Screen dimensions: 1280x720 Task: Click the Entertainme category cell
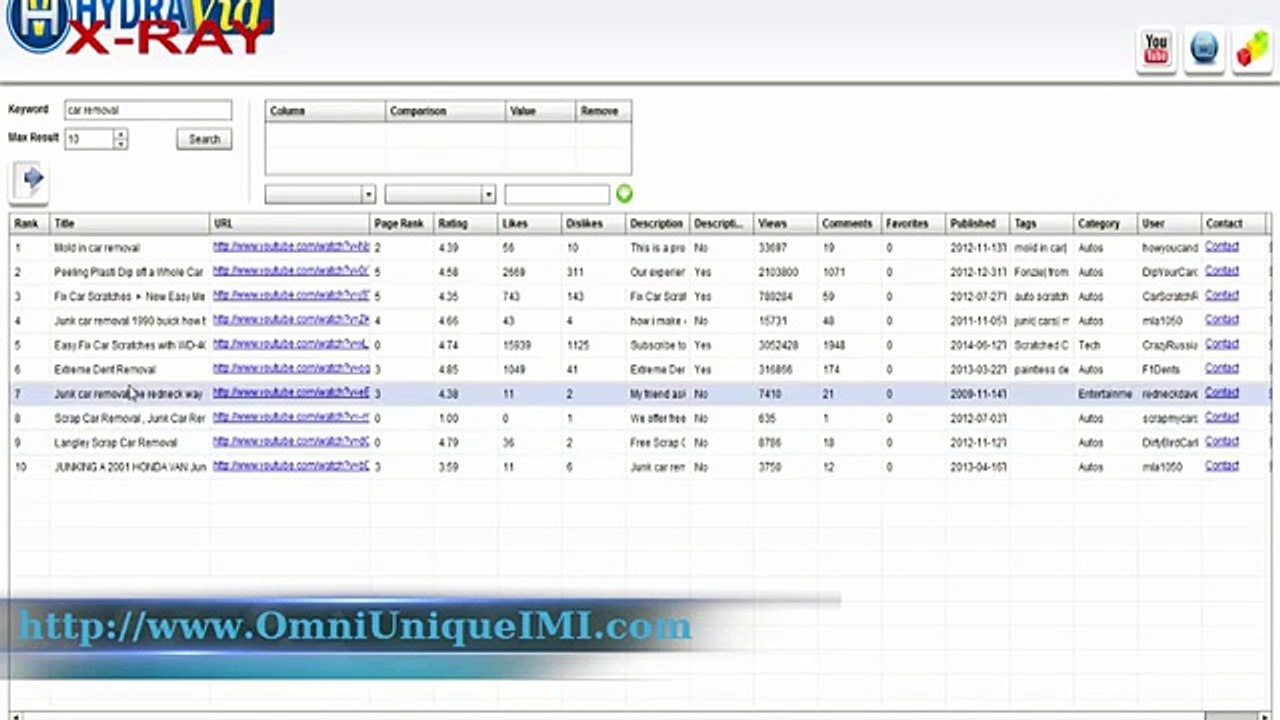1105,394
